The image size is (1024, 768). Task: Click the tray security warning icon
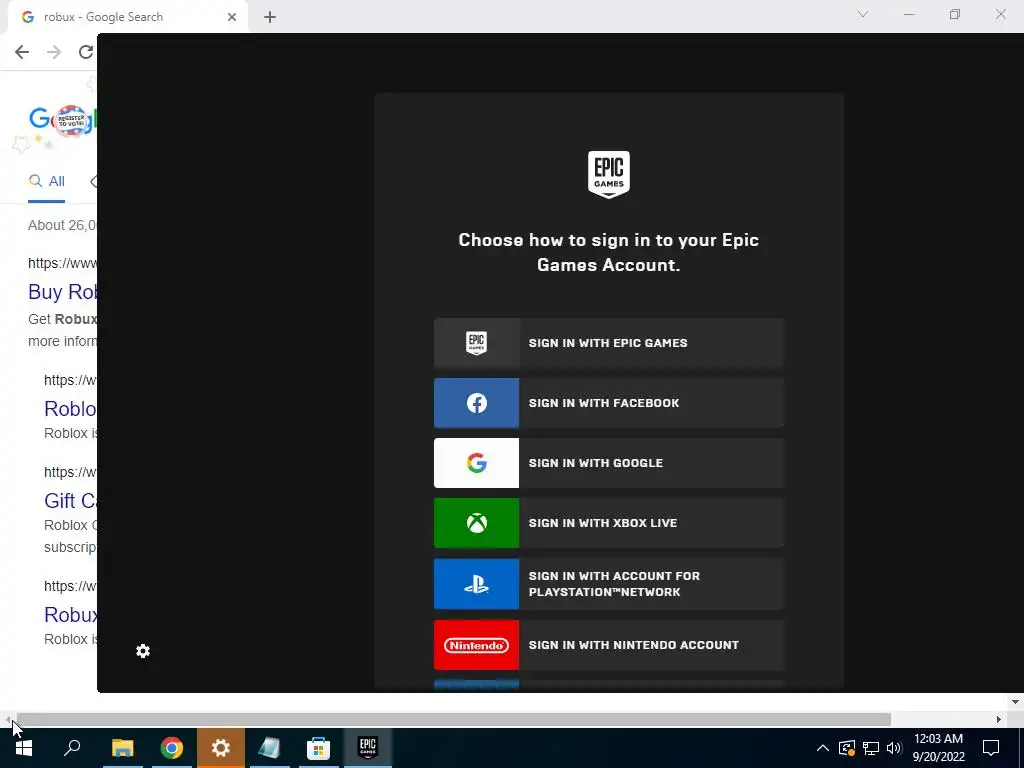(x=846, y=748)
